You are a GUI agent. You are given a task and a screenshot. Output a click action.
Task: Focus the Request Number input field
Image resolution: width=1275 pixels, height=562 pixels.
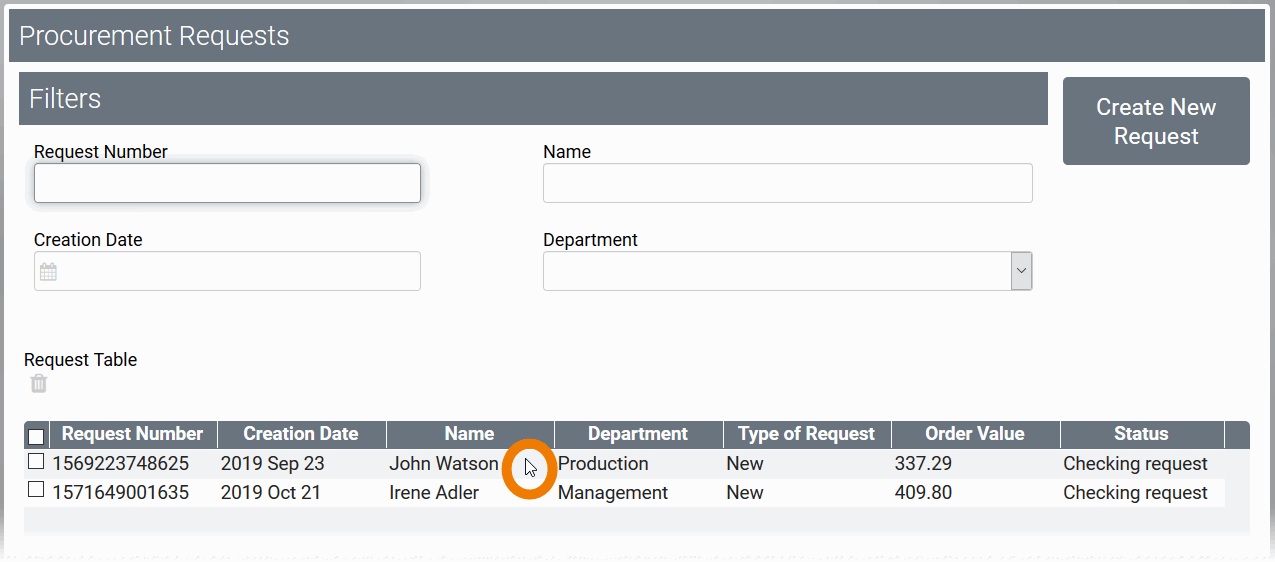[x=227, y=183]
